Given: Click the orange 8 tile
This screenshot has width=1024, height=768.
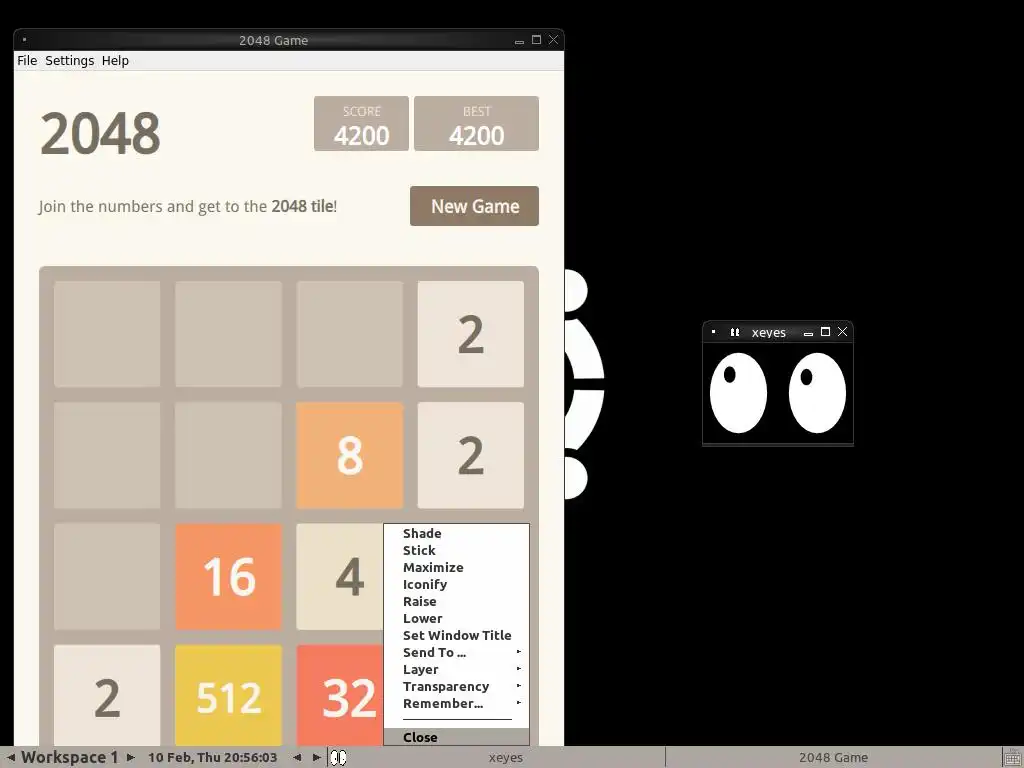Looking at the screenshot, I should [349, 455].
